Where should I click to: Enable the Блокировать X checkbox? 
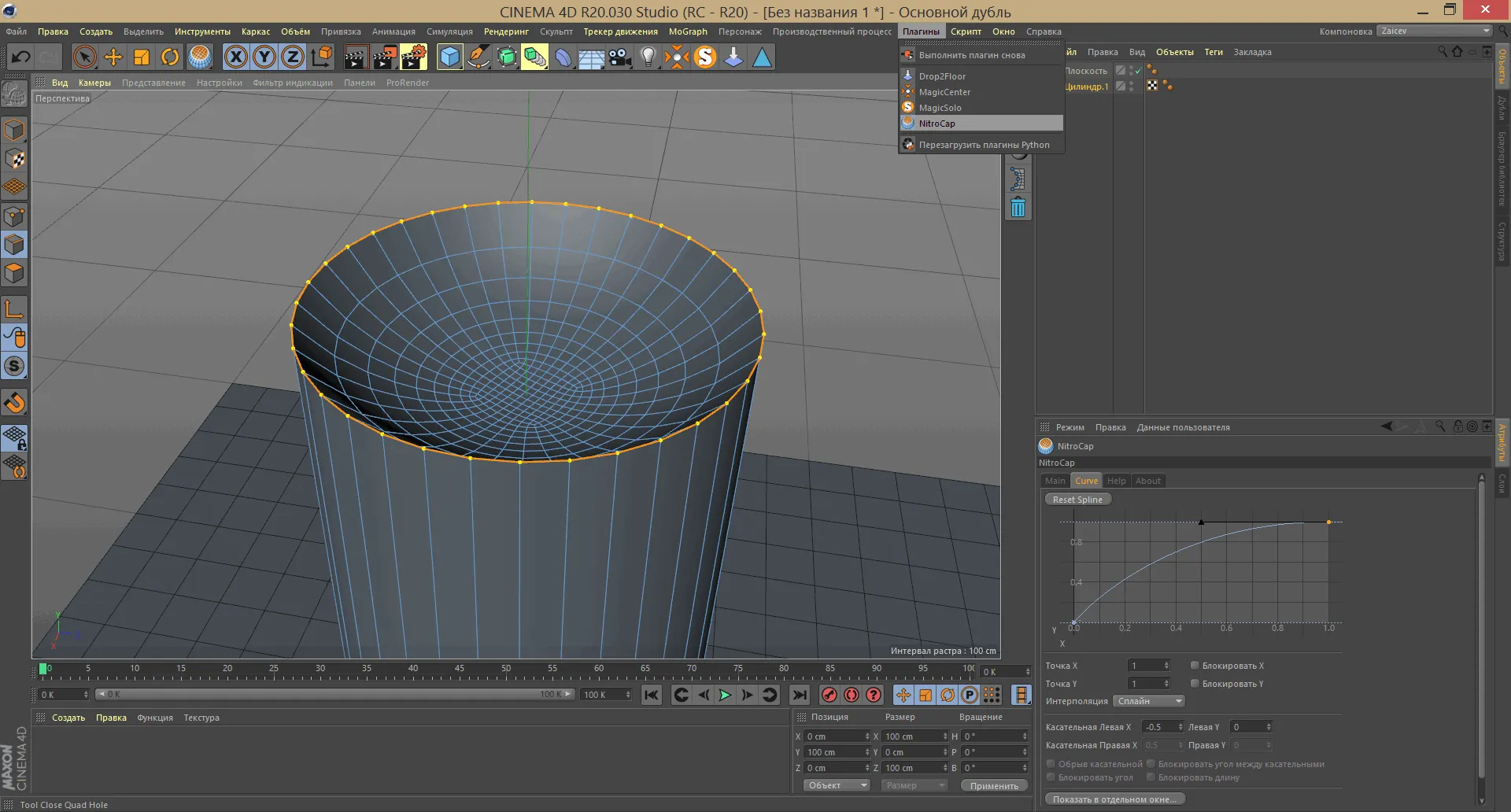[1195, 666]
